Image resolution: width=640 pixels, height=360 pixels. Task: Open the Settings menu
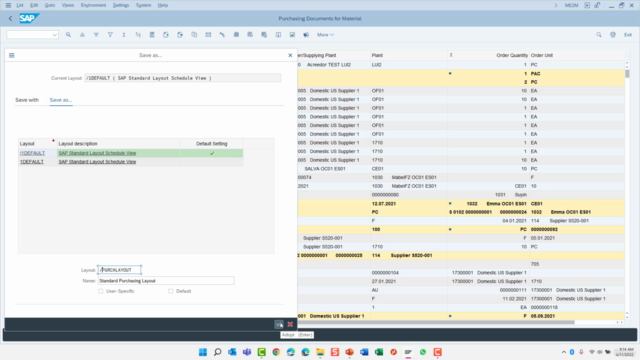(121, 5)
